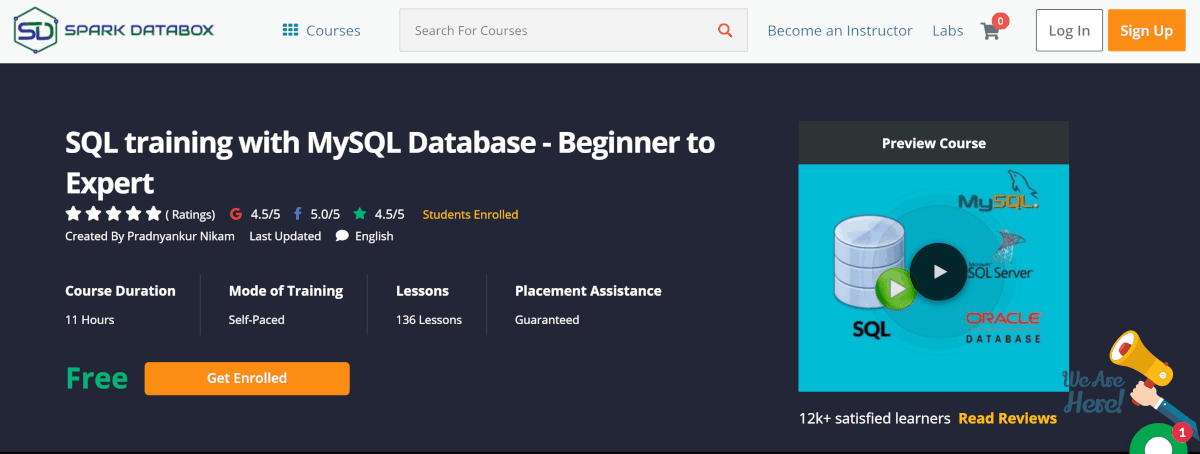The height and width of the screenshot is (454, 1200).
Task: Click the Preview Course header
Action: [934, 143]
